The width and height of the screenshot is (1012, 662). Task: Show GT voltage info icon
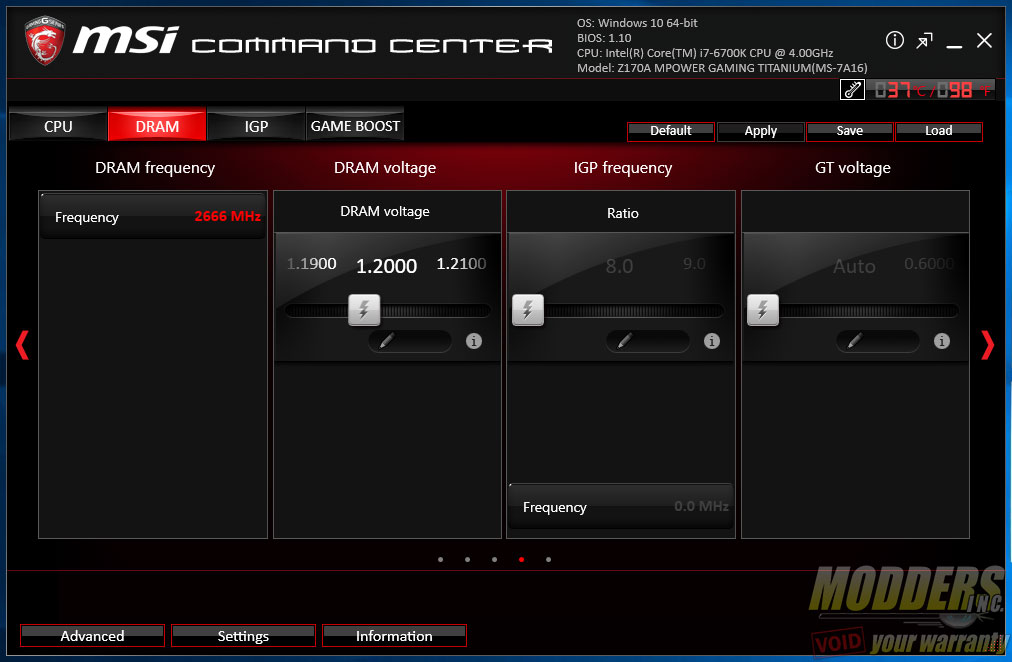point(942,341)
